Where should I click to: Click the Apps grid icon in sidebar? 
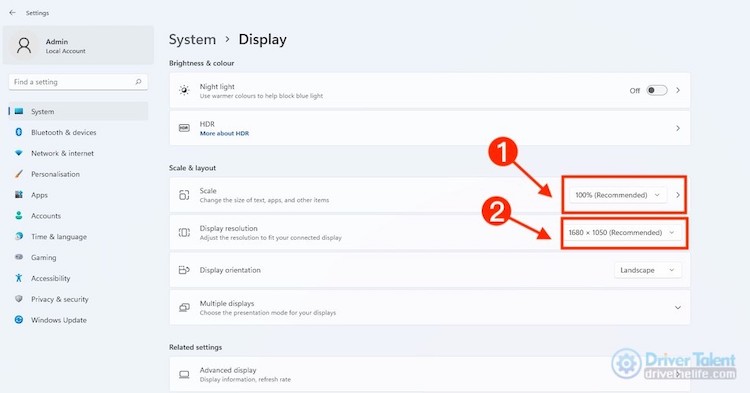(19, 195)
